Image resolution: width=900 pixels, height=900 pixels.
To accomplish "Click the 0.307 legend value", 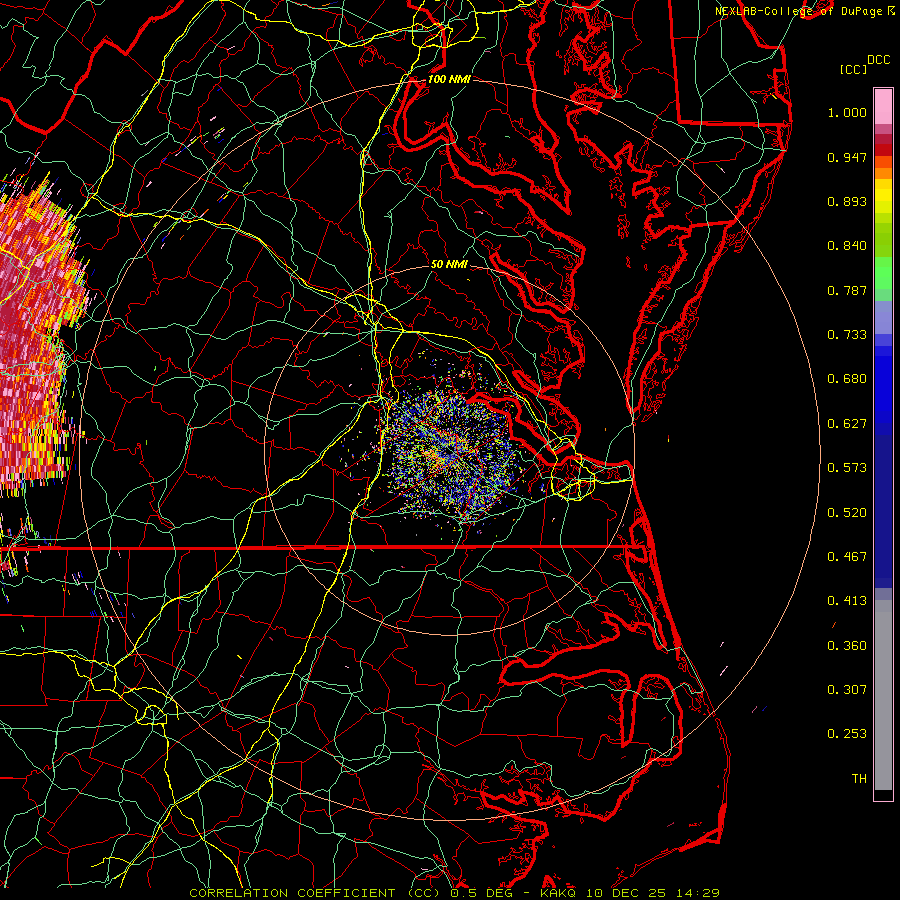I will click(x=847, y=690).
